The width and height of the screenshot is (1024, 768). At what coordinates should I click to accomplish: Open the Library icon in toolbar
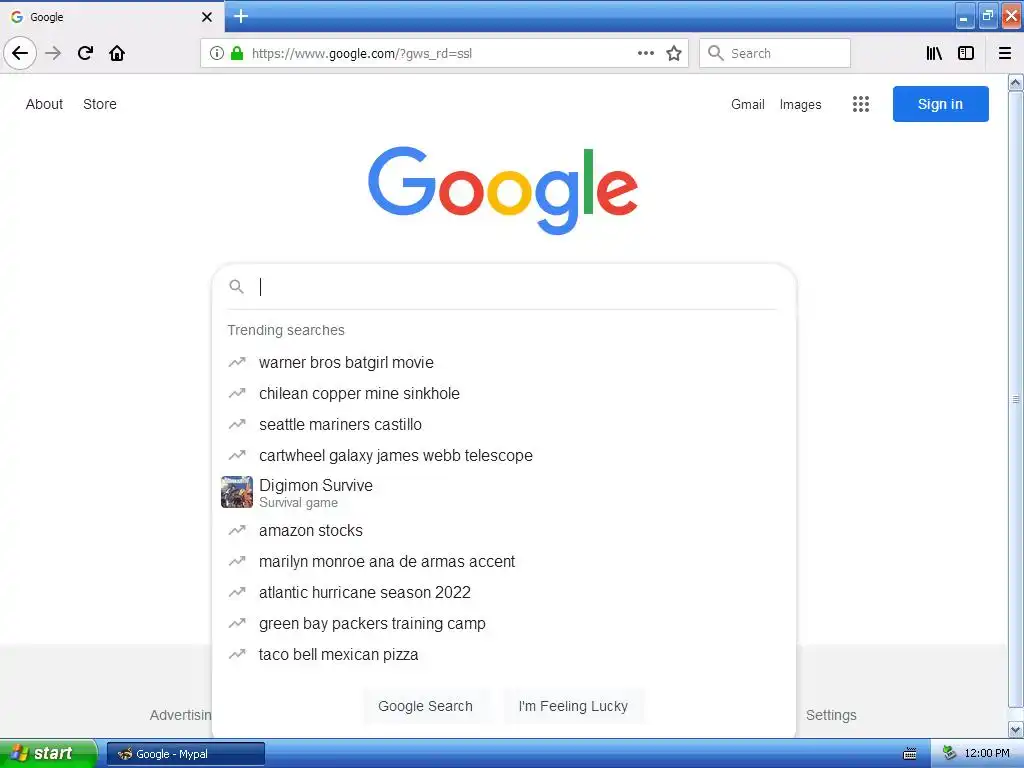pos(934,53)
